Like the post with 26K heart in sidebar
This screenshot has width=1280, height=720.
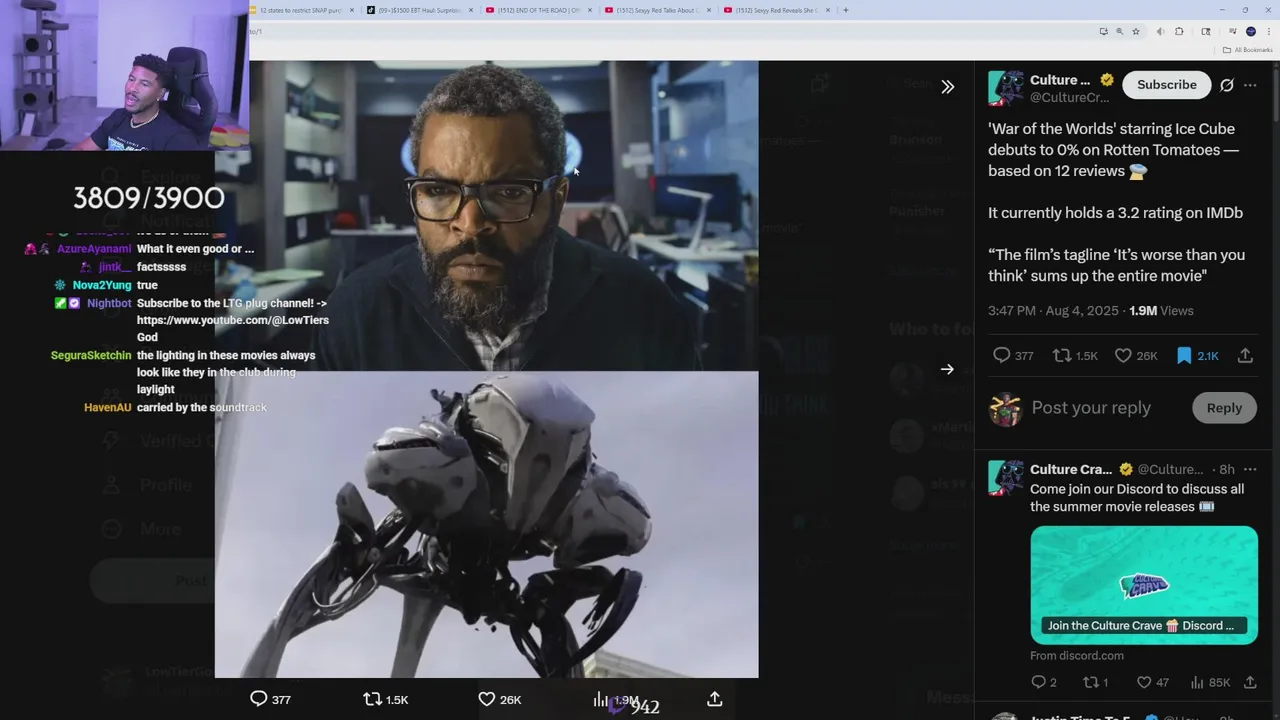[x=1135, y=355]
